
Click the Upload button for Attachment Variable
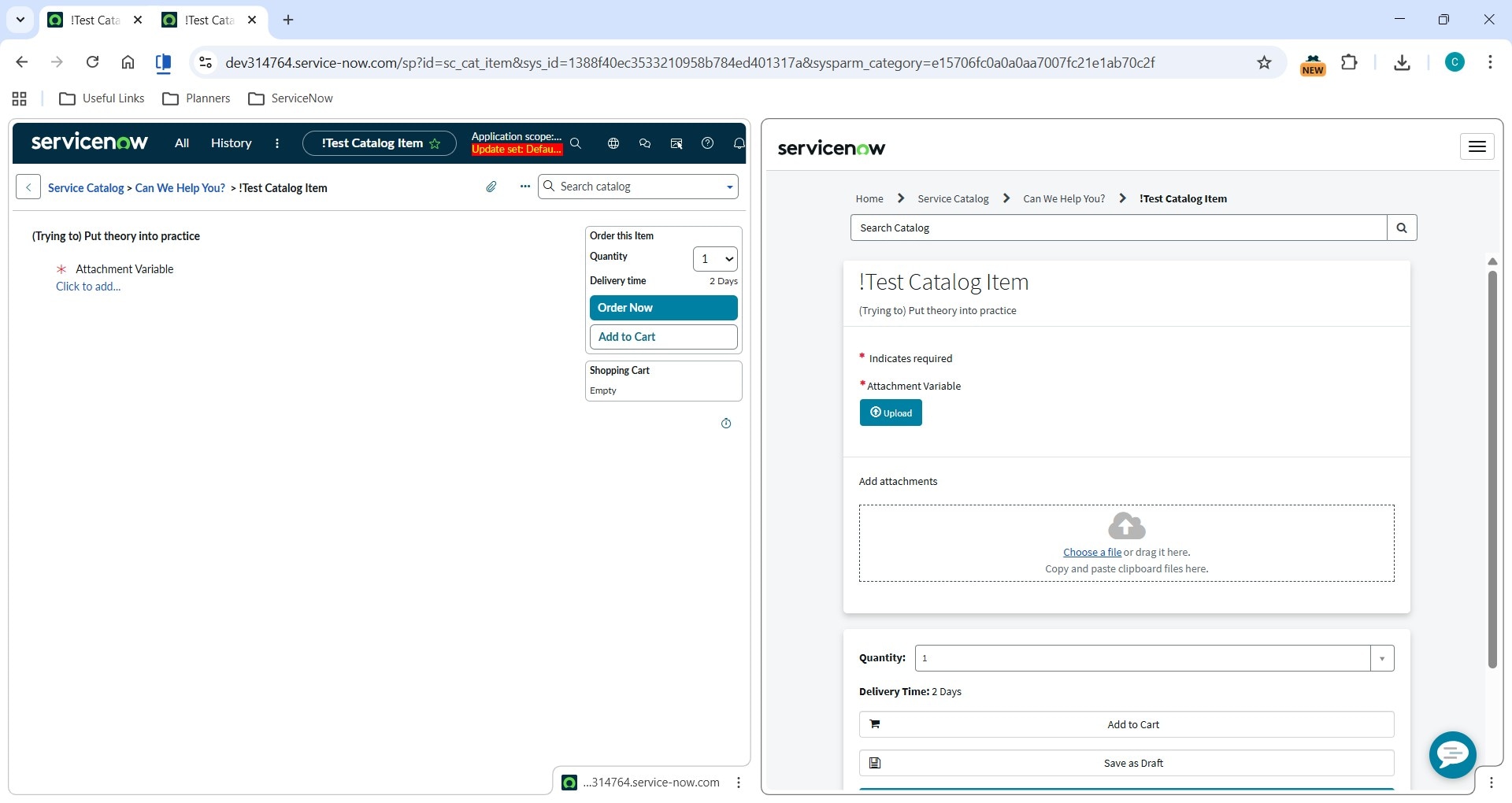pos(891,413)
